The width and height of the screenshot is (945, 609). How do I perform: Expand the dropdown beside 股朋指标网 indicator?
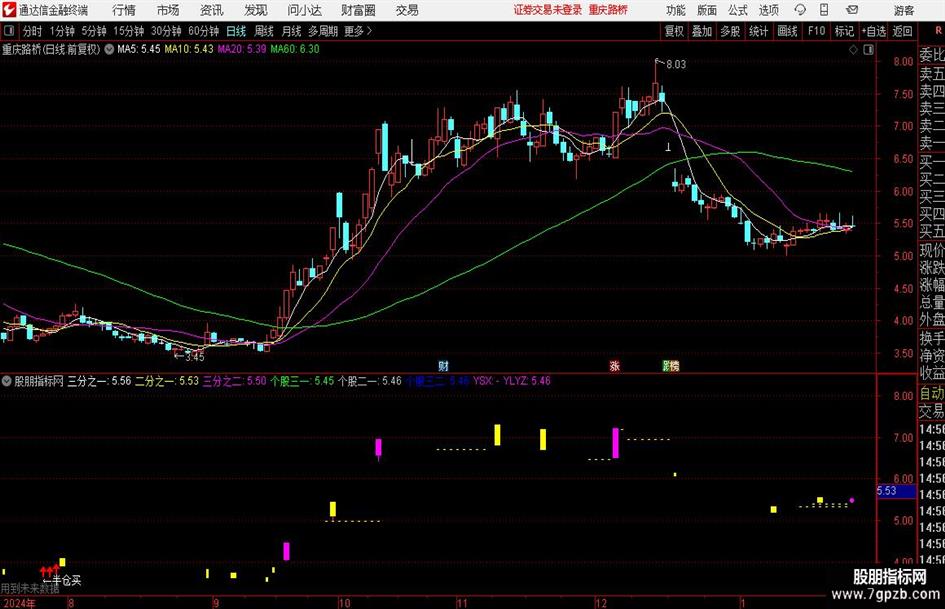click(x=7, y=381)
